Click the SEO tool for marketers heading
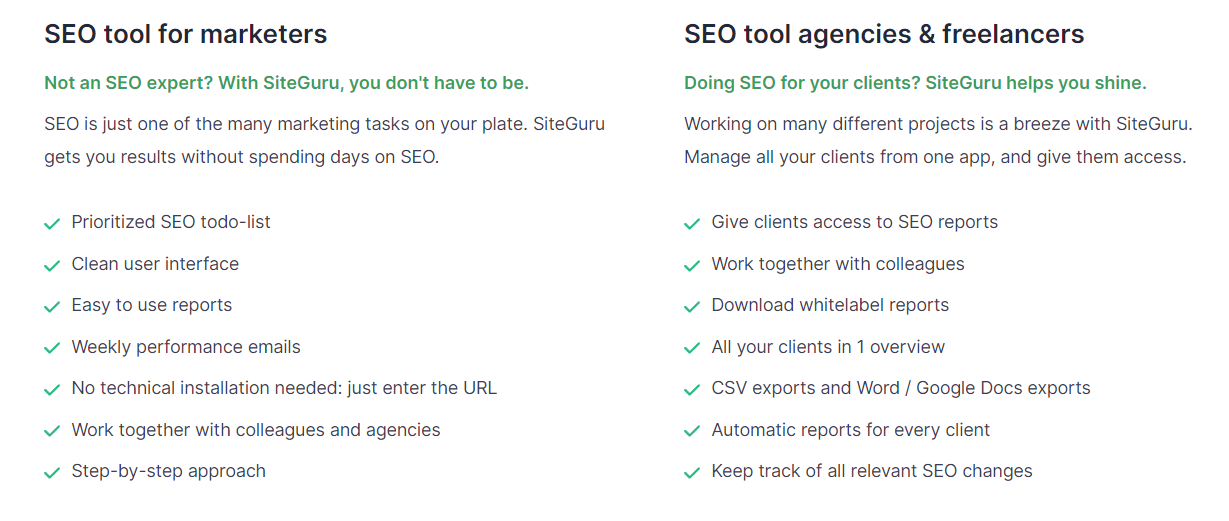 click(x=186, y=34)
